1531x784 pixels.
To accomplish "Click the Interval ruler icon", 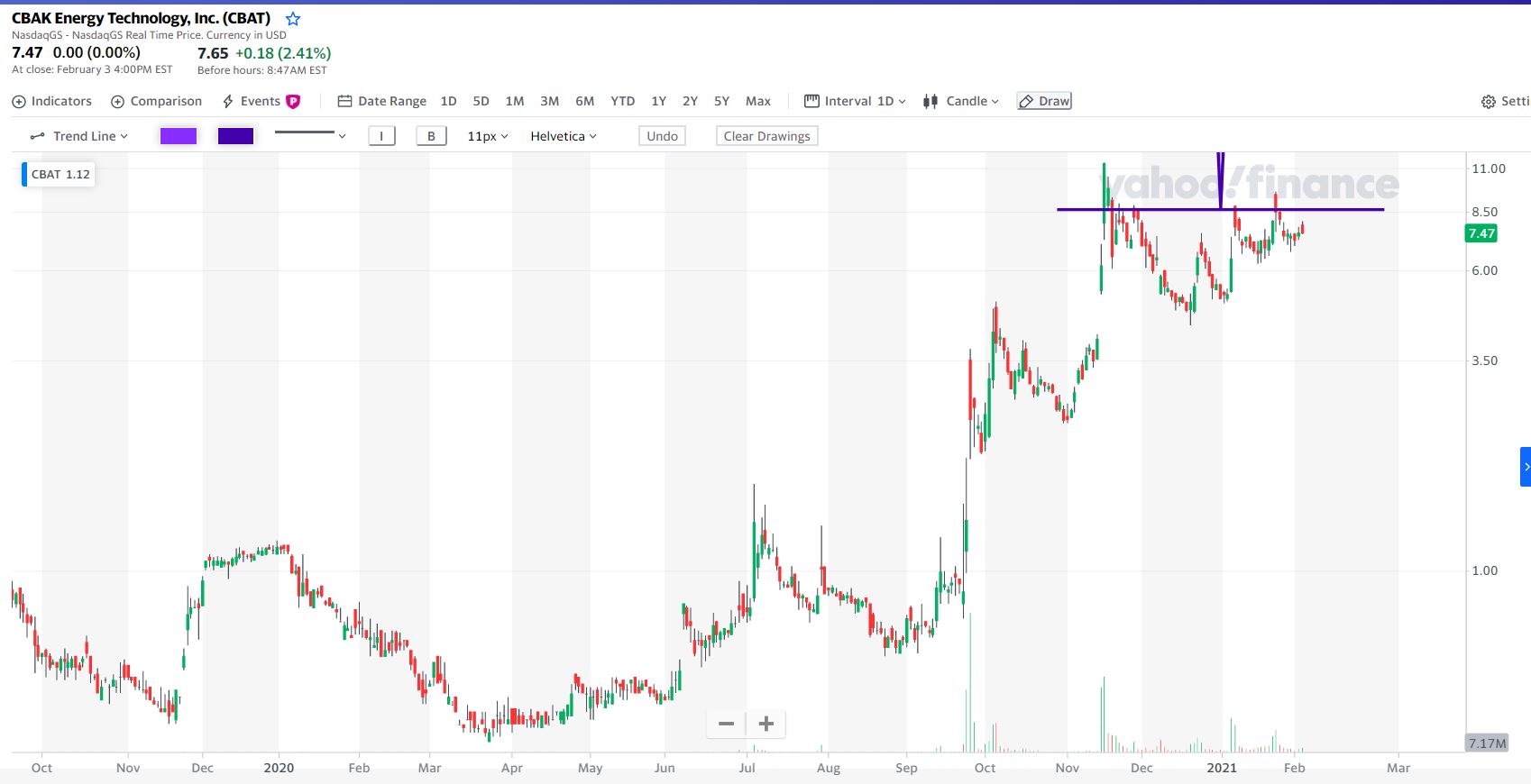I will point(811,101).
